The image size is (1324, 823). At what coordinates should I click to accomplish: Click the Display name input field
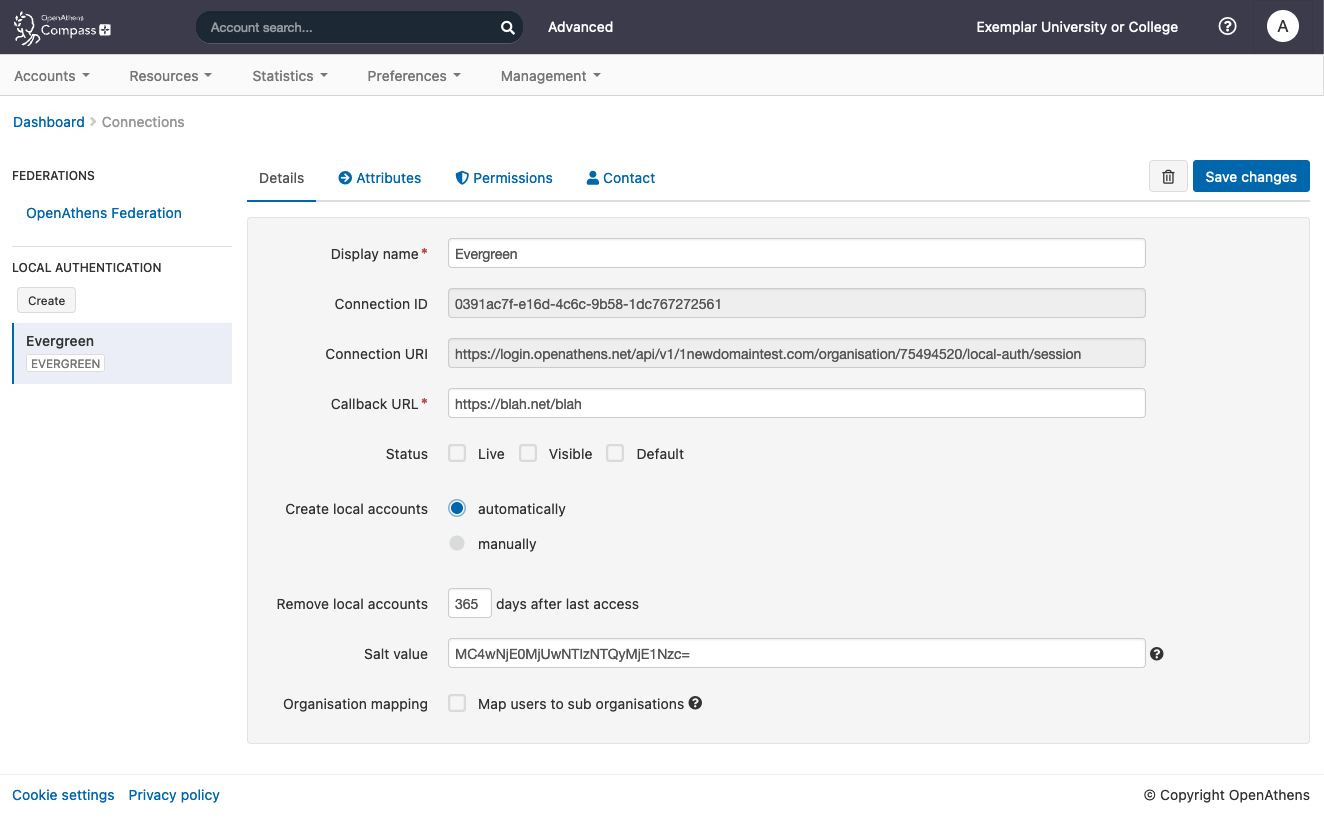click(796, 253)
